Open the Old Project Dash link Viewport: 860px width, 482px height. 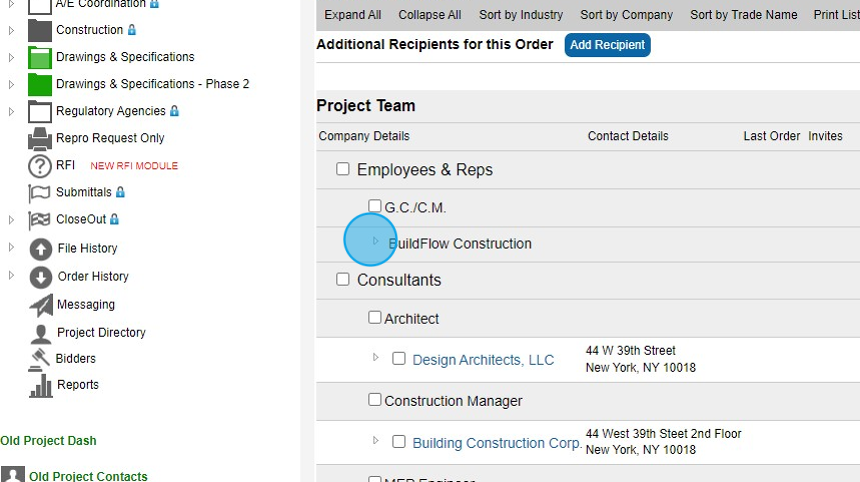pyautogui.click(x=48, y=441)
